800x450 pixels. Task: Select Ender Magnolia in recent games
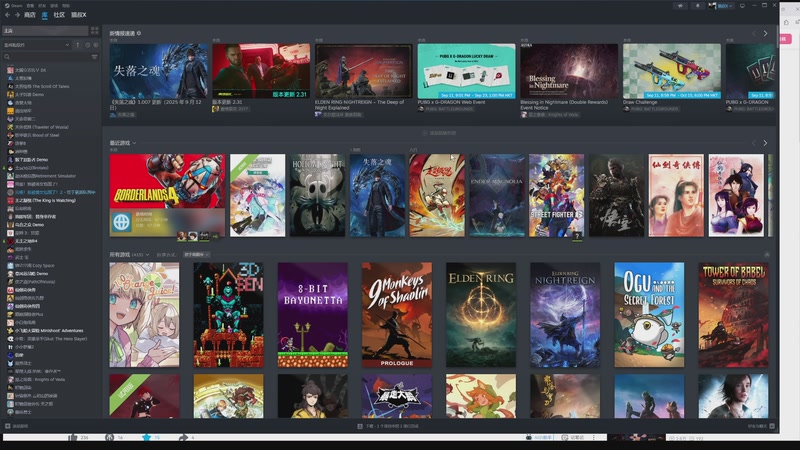[497, 195]
